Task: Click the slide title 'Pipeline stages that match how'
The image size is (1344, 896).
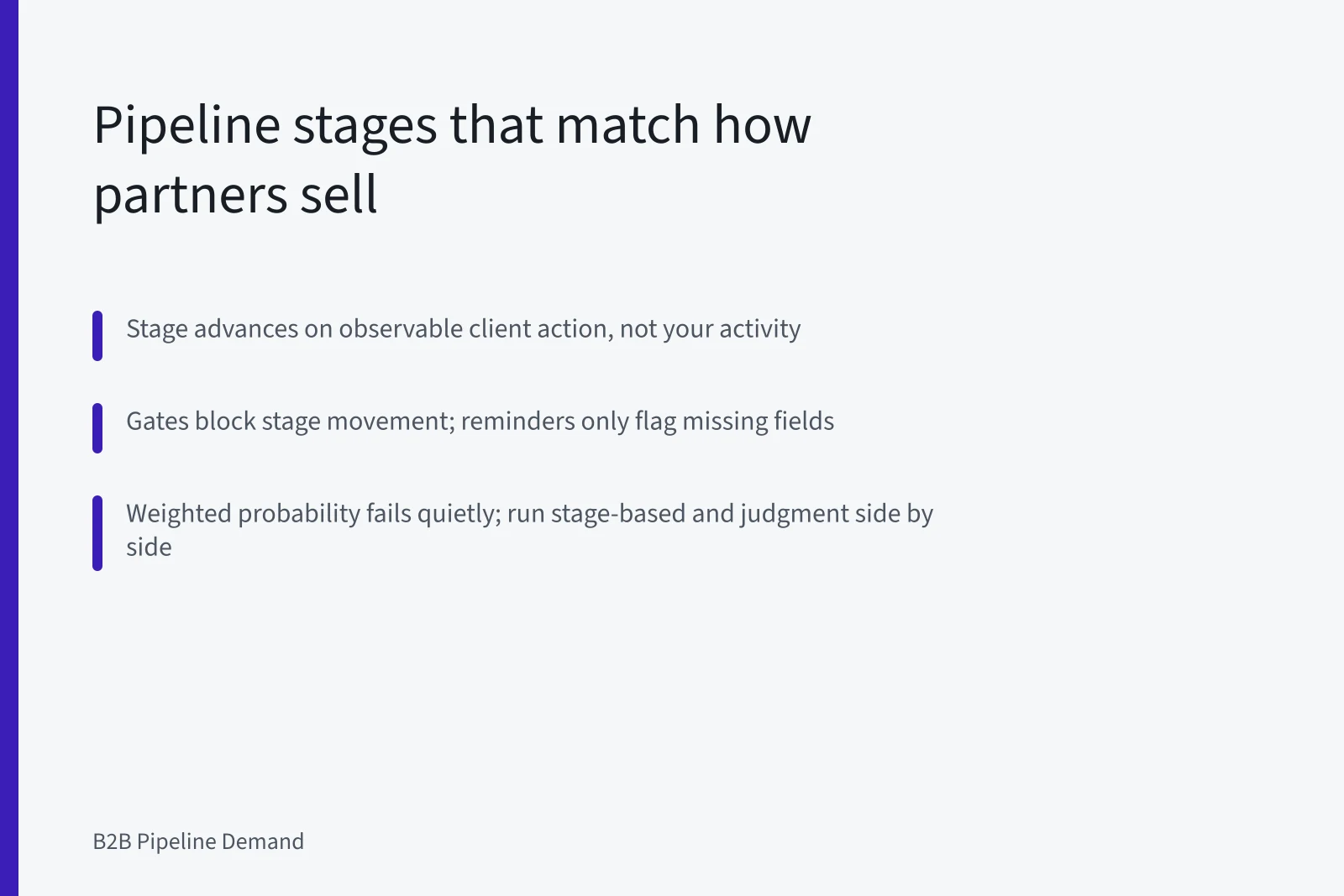Action: point(452,125)
